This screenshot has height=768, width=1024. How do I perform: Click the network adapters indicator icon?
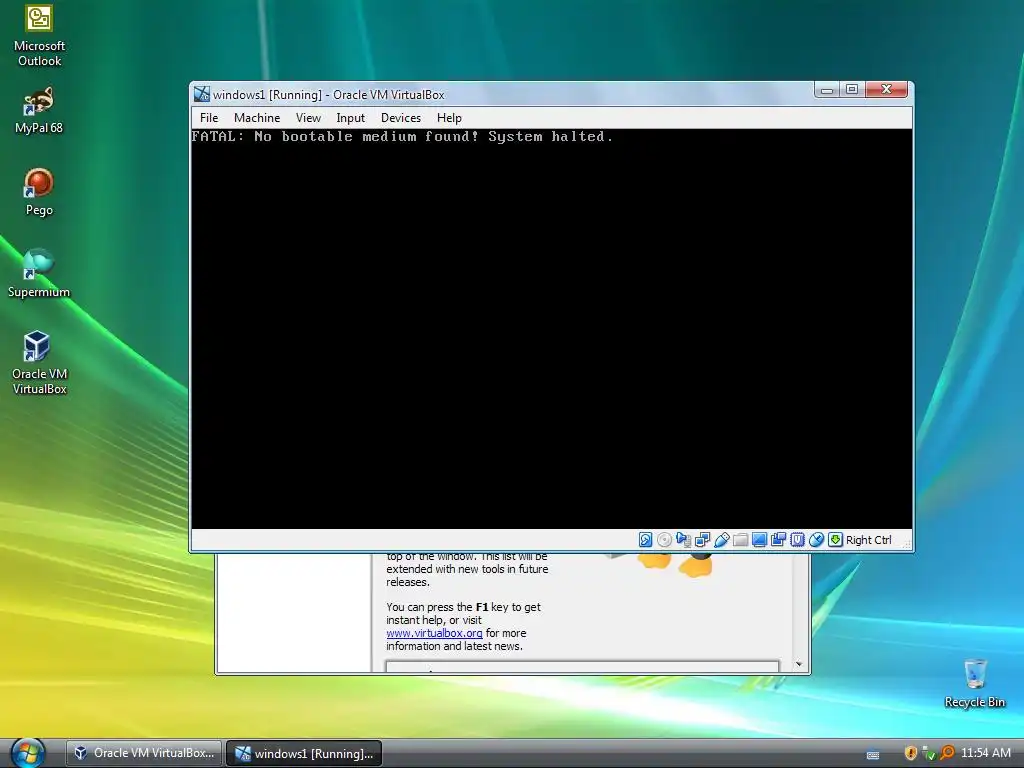(x=702, y=539)
